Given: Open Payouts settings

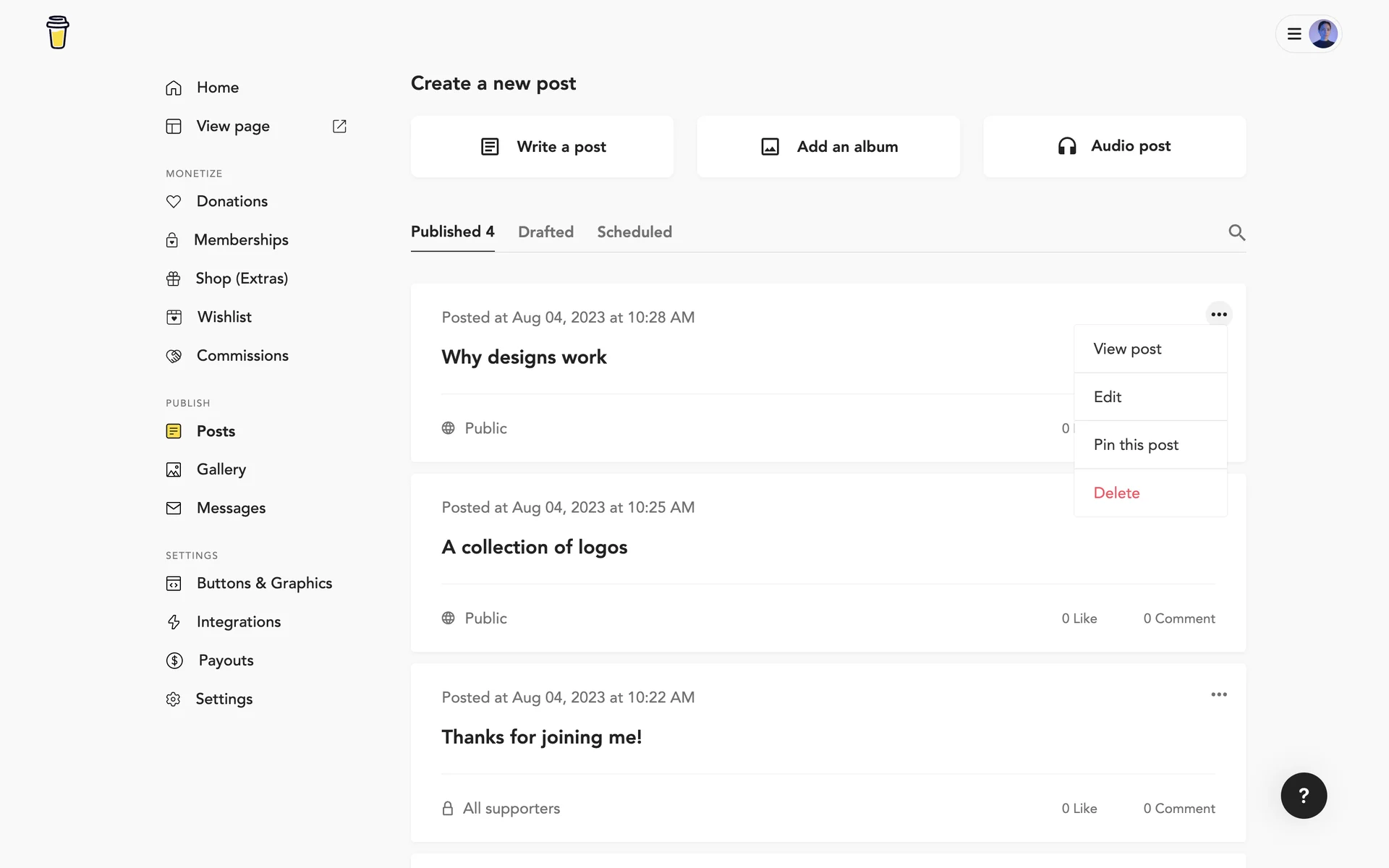Looking at the screenshot, I should pyautogui.click(x=226, y=660).
